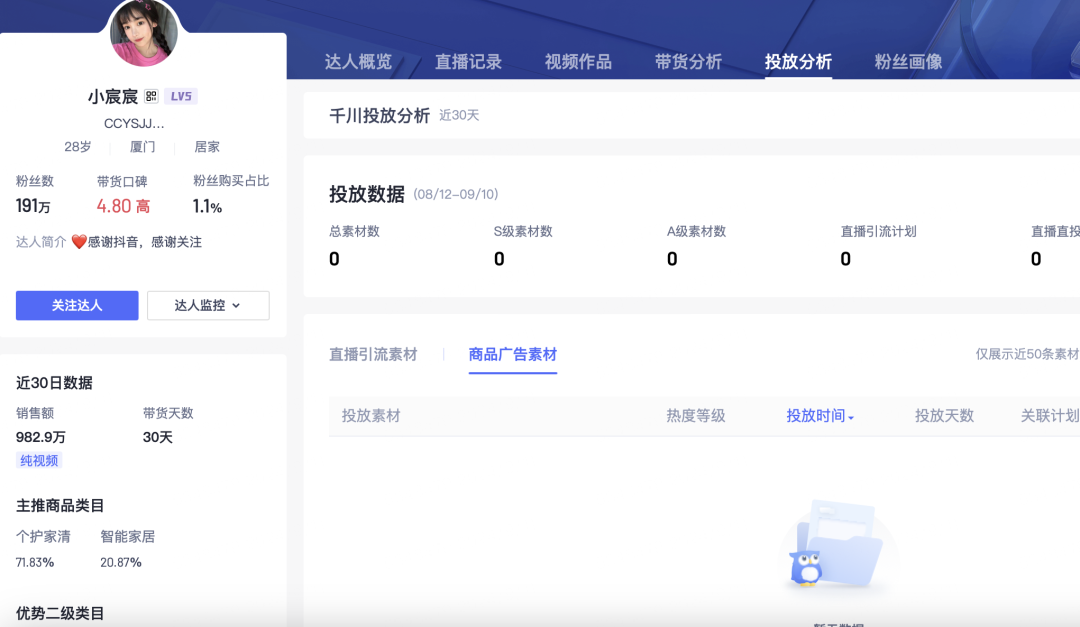Click the 71.83% percentage

point(34,562)
